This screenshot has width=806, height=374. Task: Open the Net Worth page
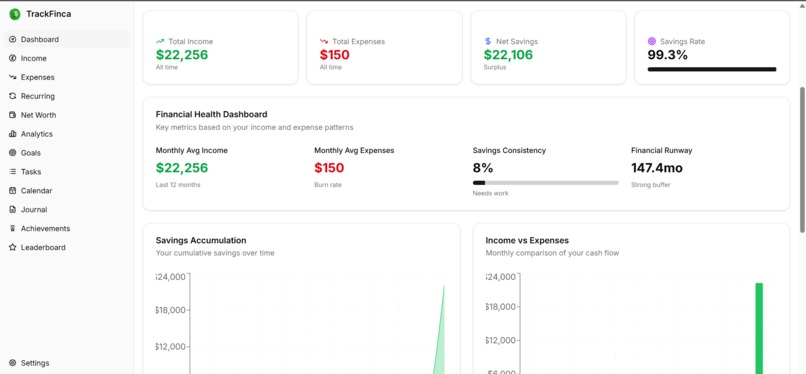67,115
